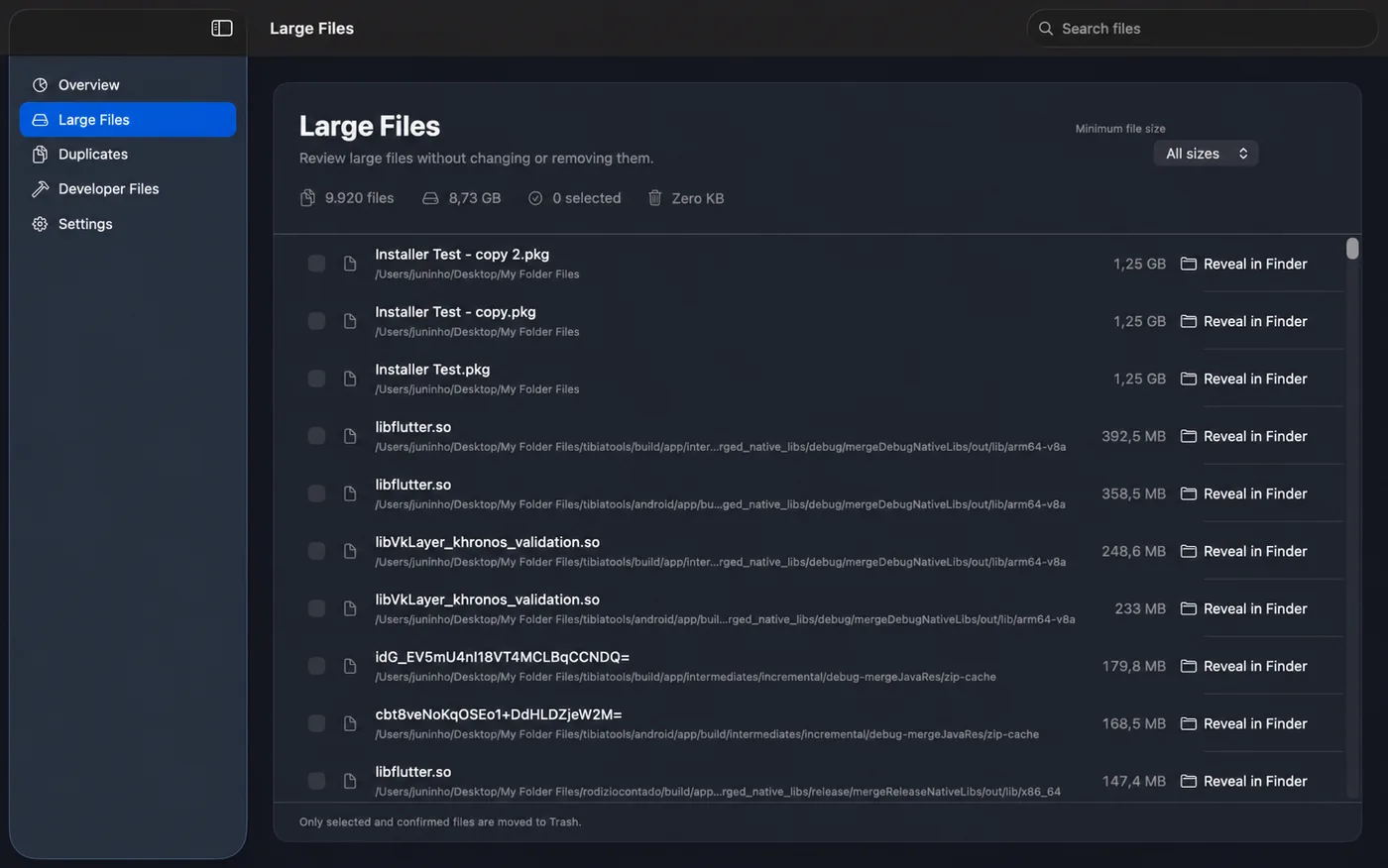Image resolution: width=1388 pixels, height=868 pixels.
Task: Click the 8,73 GB drive icon
Action: (x=430, y=198)
